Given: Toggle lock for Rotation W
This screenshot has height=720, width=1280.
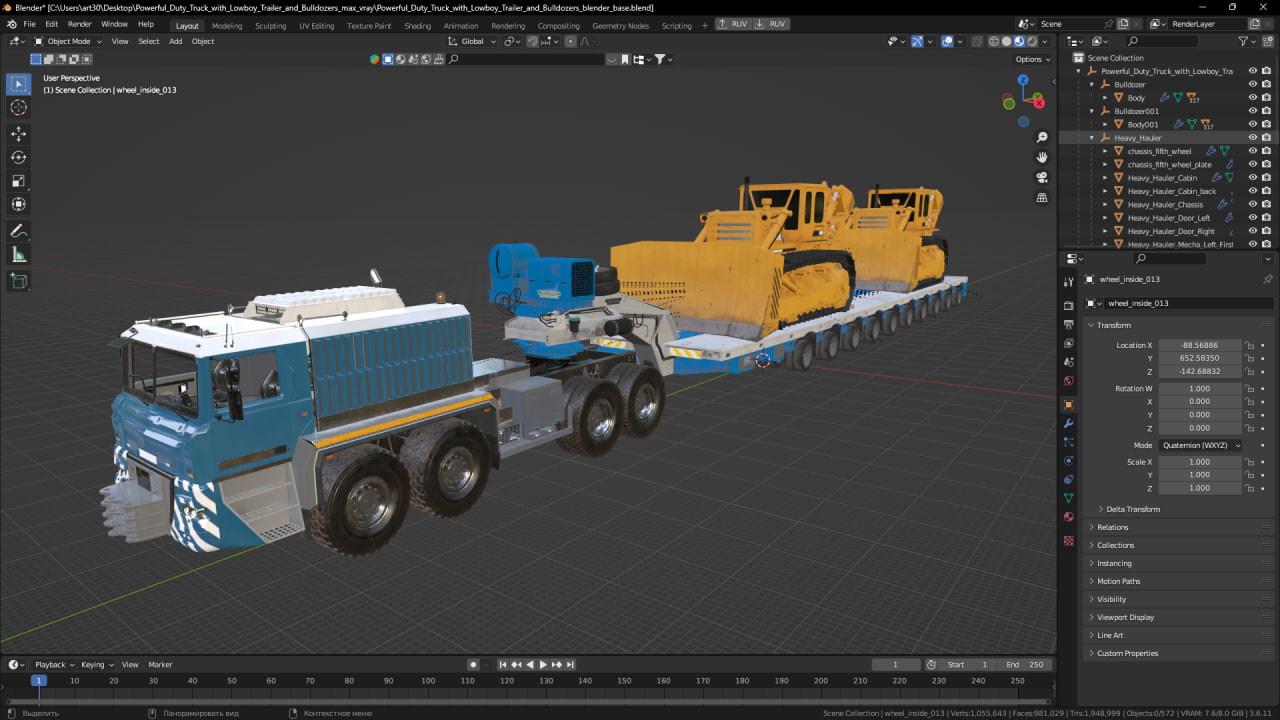Looking at the screenshot, I should click(1249, 388).
